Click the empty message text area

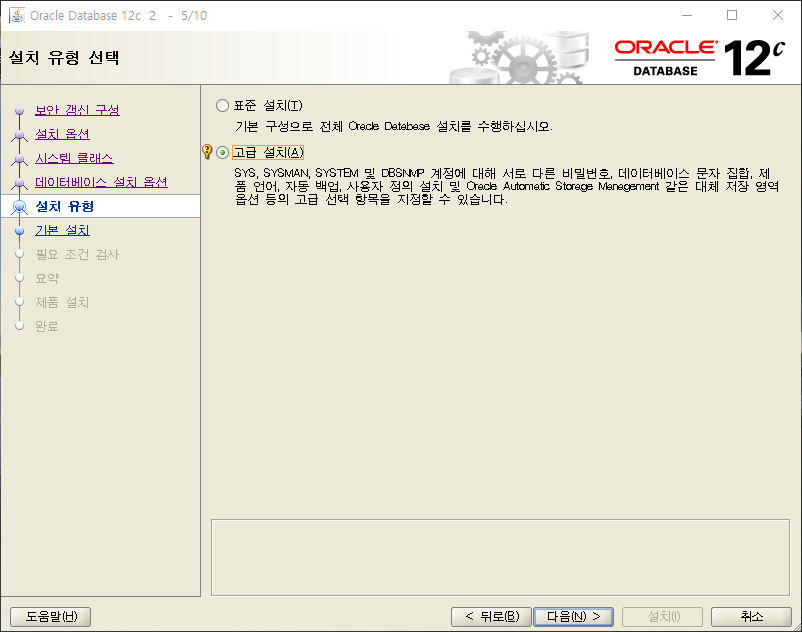click(x=500, y=558)
